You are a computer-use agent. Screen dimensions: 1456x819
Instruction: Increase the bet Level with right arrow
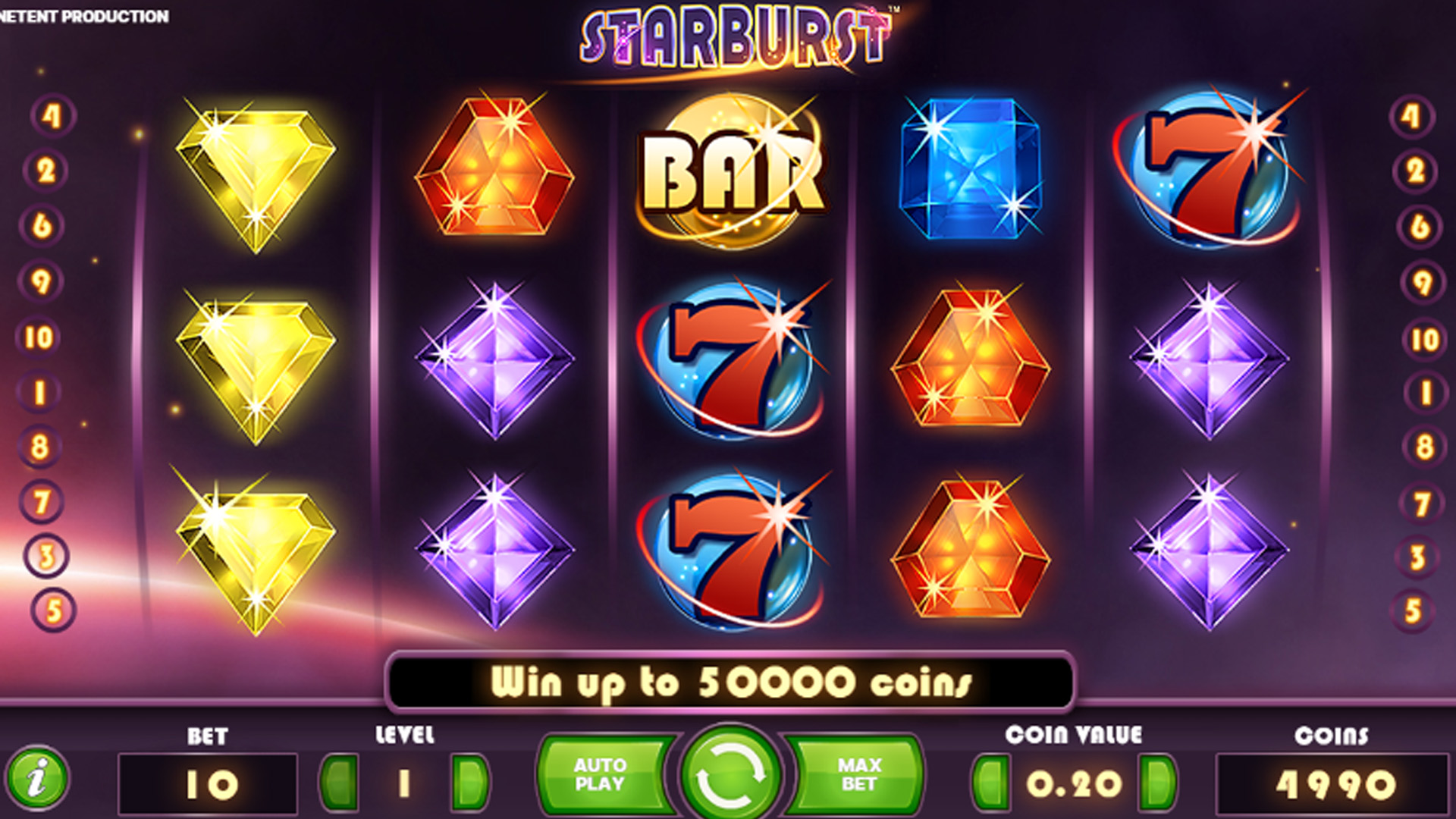click(470, 782)
